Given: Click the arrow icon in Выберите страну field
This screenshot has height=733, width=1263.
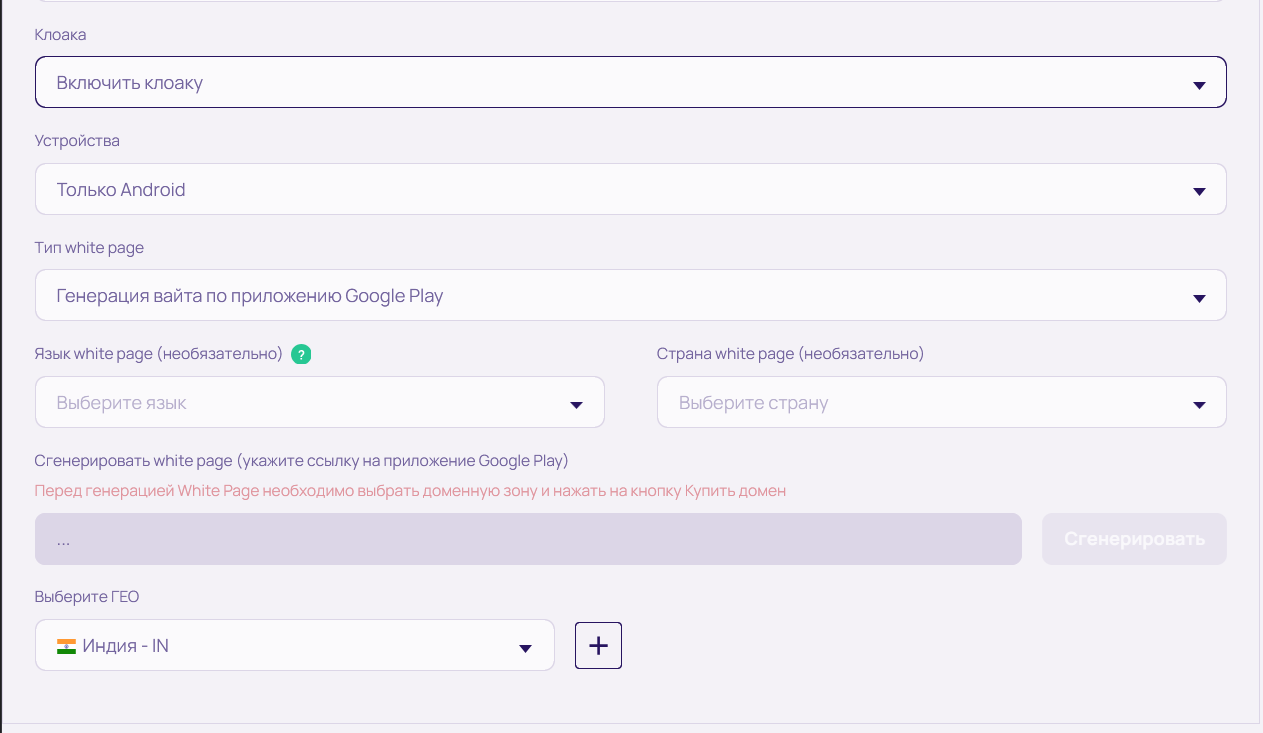Looking at the screenshot, I should tap(1199, 405).
